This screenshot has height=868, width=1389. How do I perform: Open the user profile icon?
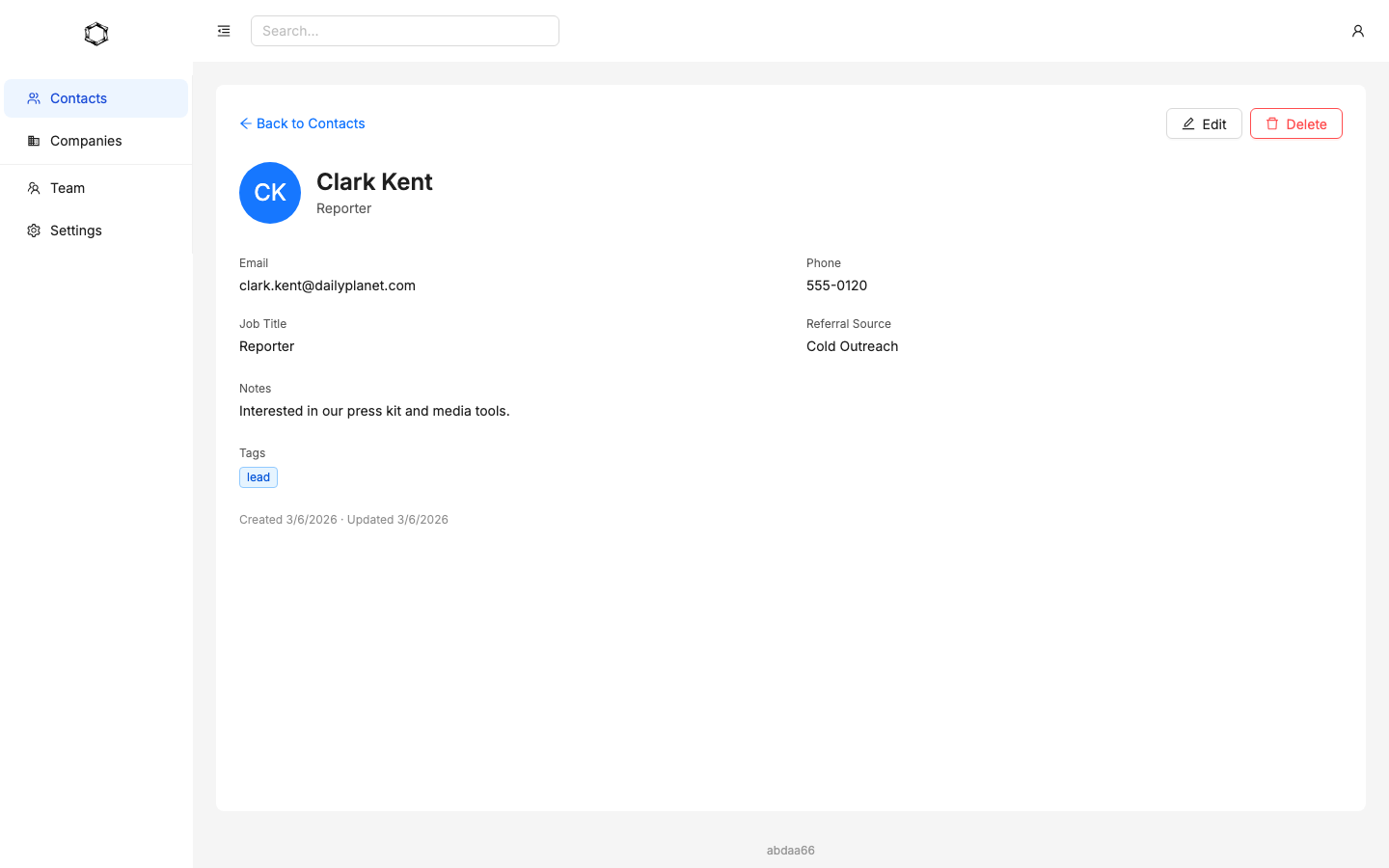pos(1357,31)
